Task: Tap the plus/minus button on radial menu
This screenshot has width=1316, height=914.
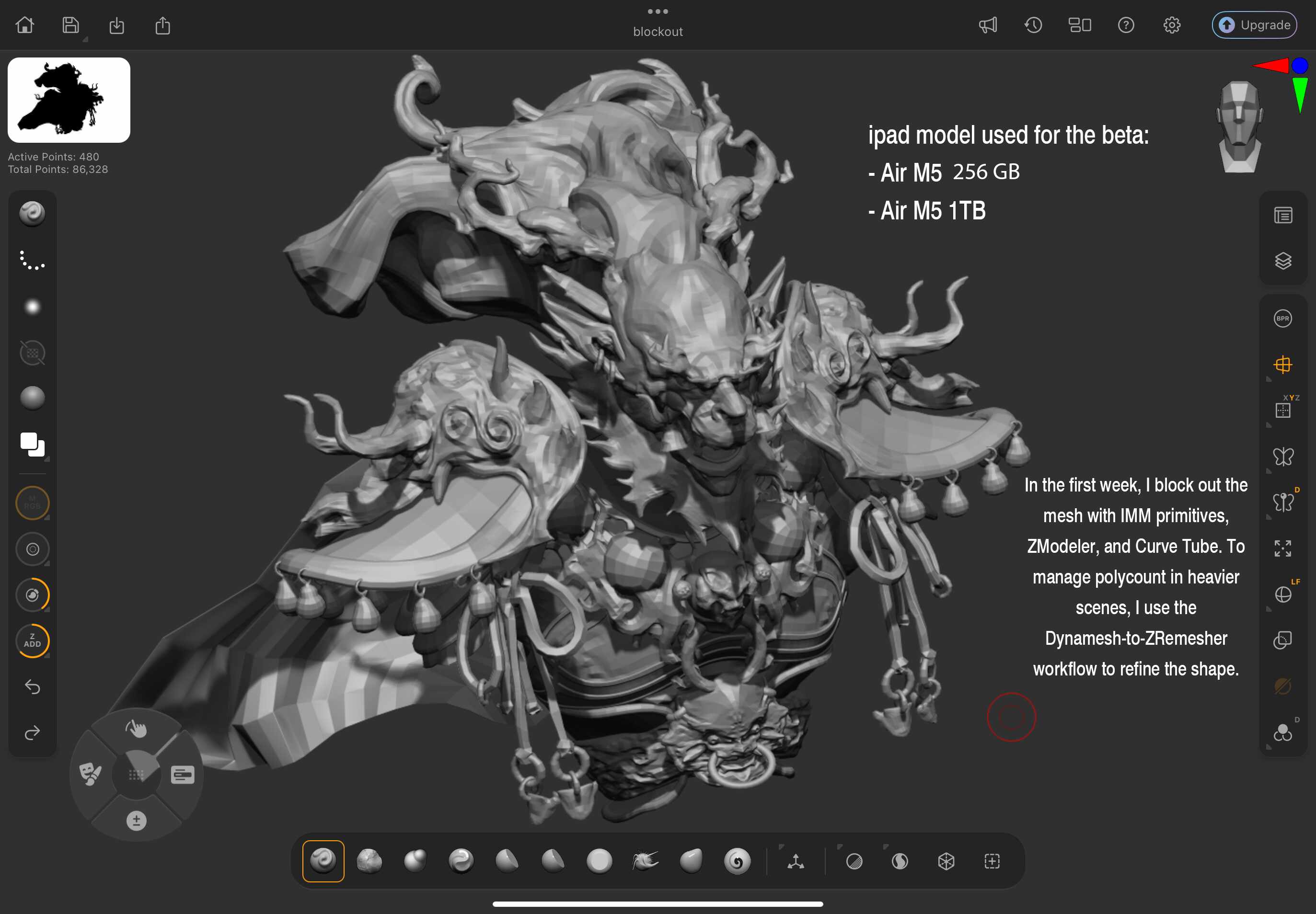Action: pos(137,820)
